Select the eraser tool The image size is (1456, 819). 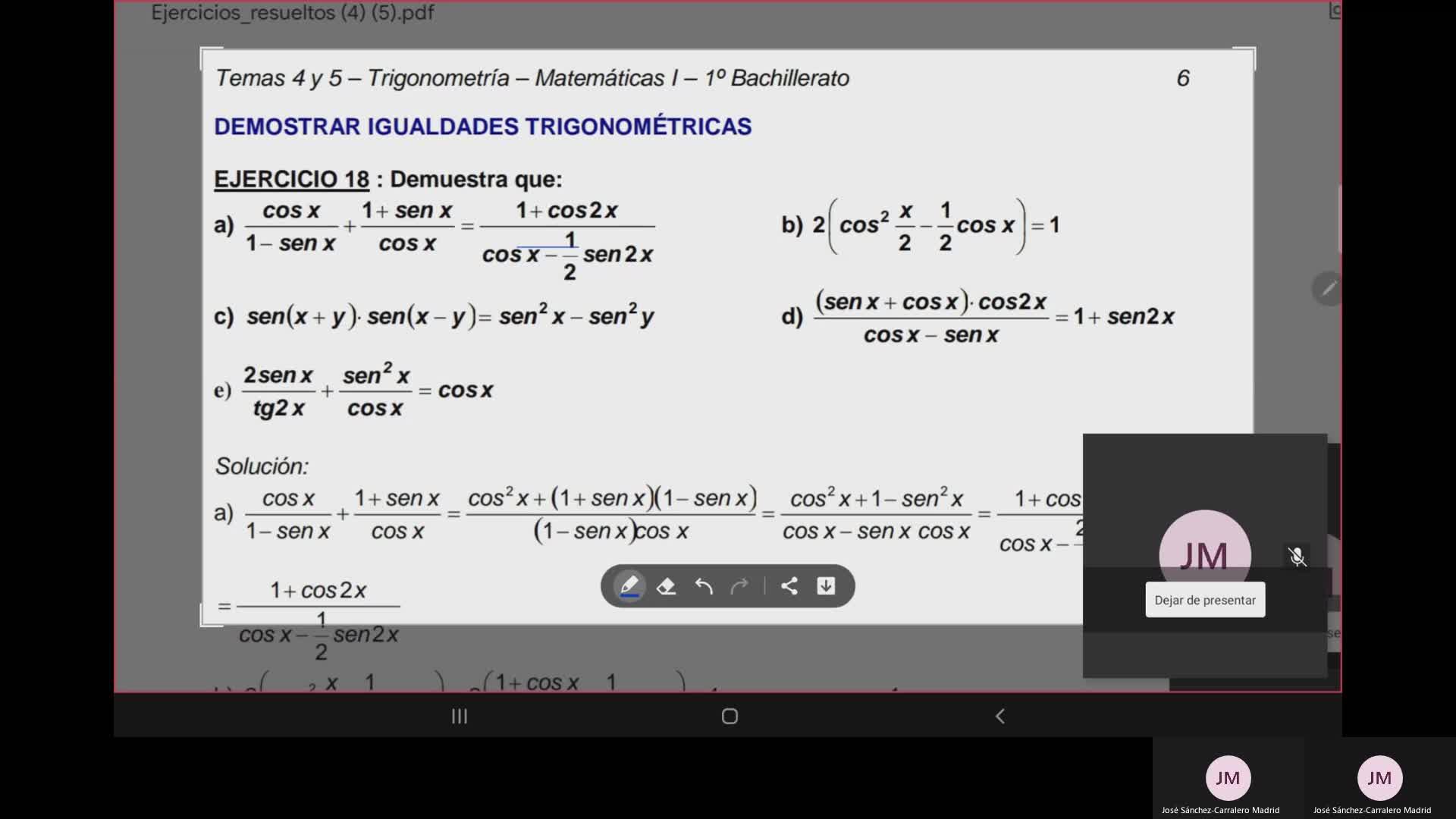pyautogui.click(x=666, y=586)
